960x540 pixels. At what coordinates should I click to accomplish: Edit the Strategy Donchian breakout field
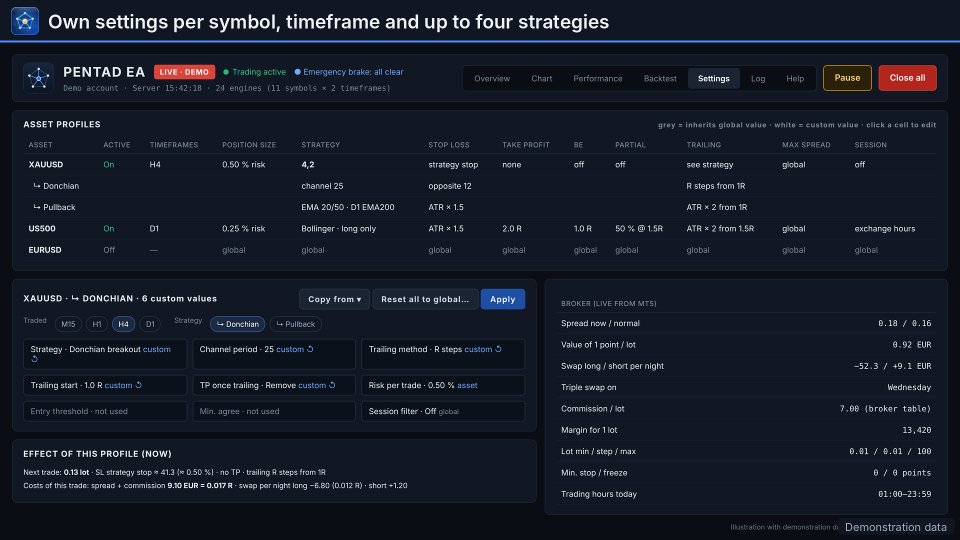tap(105, 354)
